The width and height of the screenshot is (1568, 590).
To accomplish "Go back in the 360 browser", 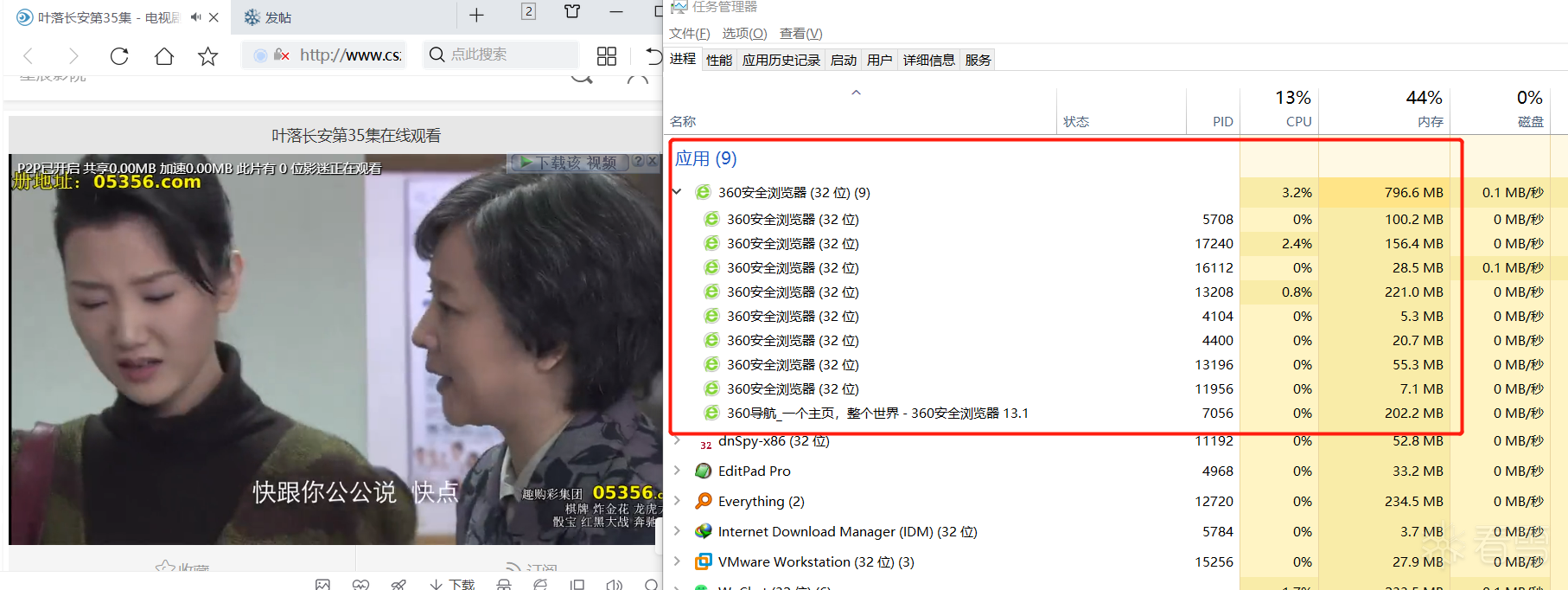I will coord(29,56).
